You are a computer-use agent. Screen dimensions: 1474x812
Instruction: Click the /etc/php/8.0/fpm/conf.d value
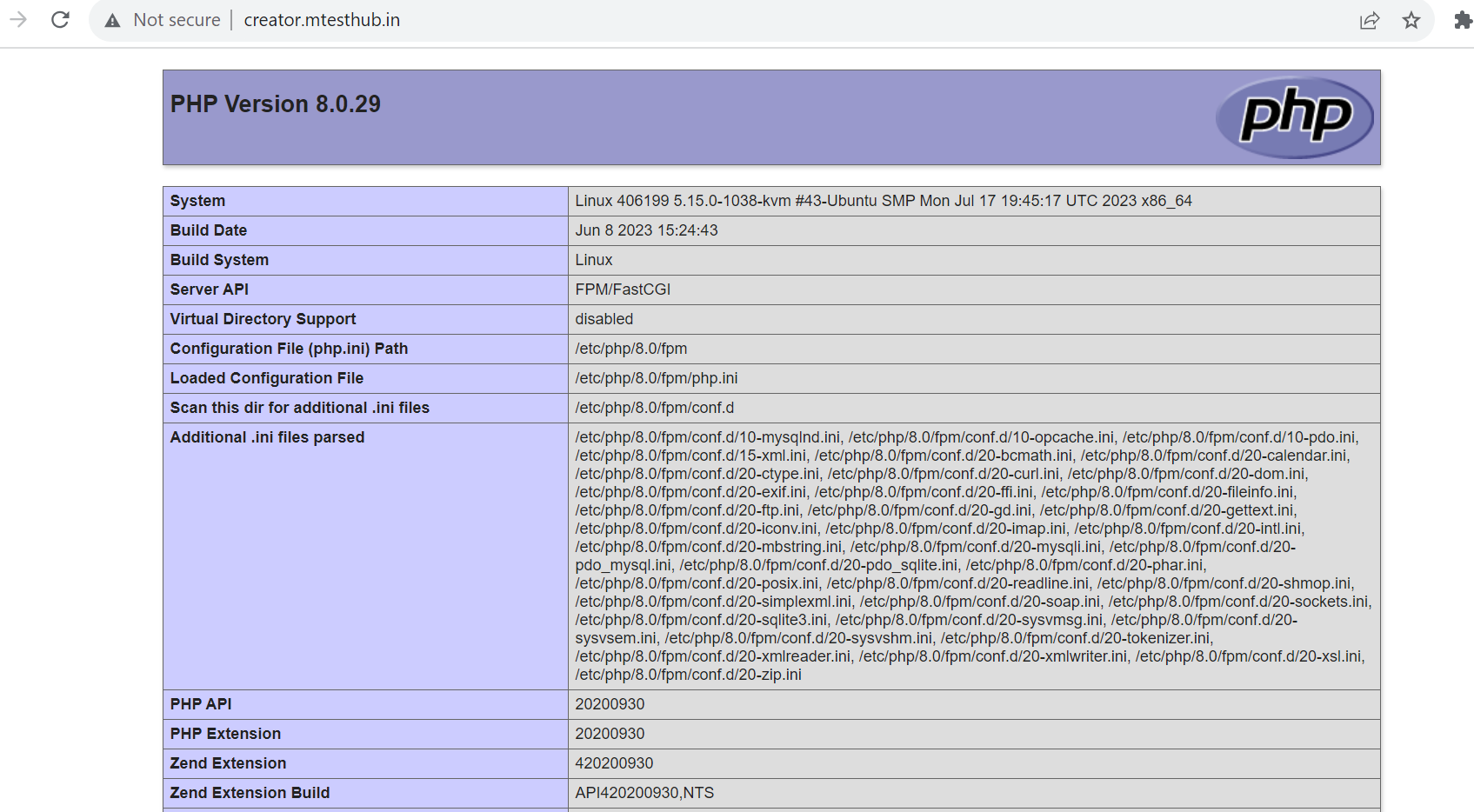(655, 408)
